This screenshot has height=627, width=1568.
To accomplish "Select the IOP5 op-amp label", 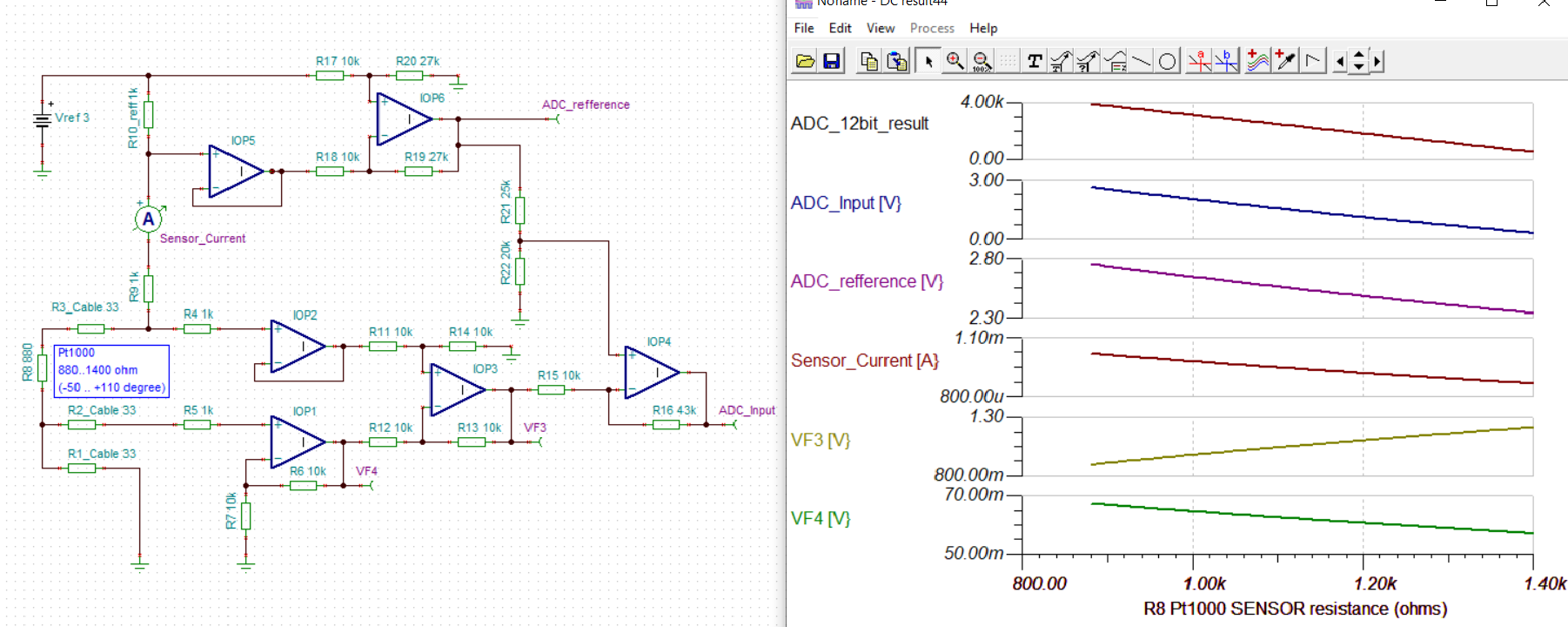I will click(x=243, y=140).
